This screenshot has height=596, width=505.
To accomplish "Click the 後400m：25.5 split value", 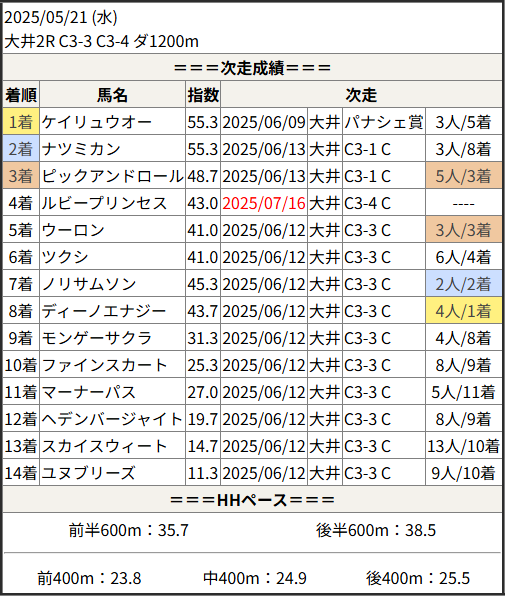I will click(418, 578).
